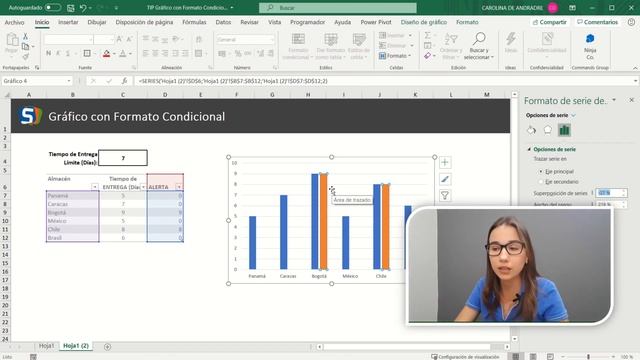Apply the fill color bucket
The height and width of the screenshot is (360, 640).
pyautogui.click(x=107, y=53)
